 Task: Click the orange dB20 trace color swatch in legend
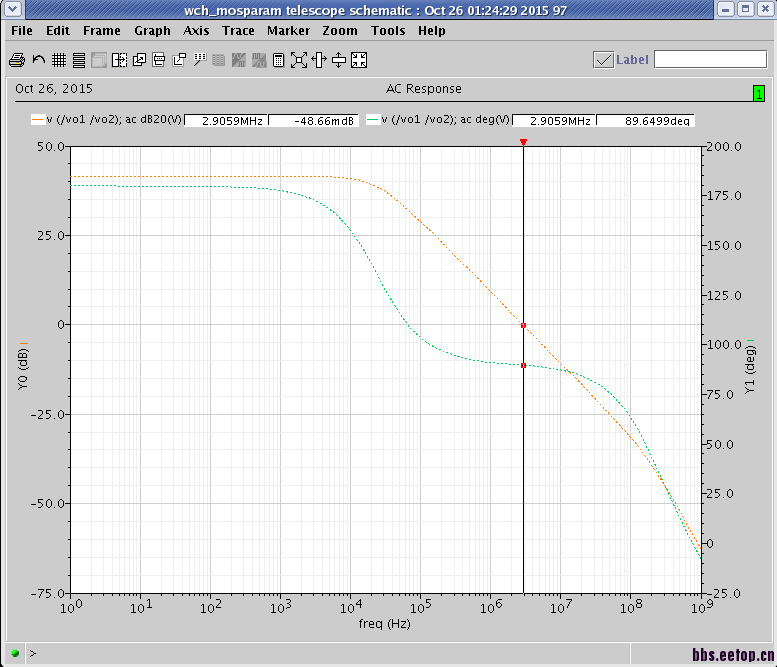pos(38,119)
